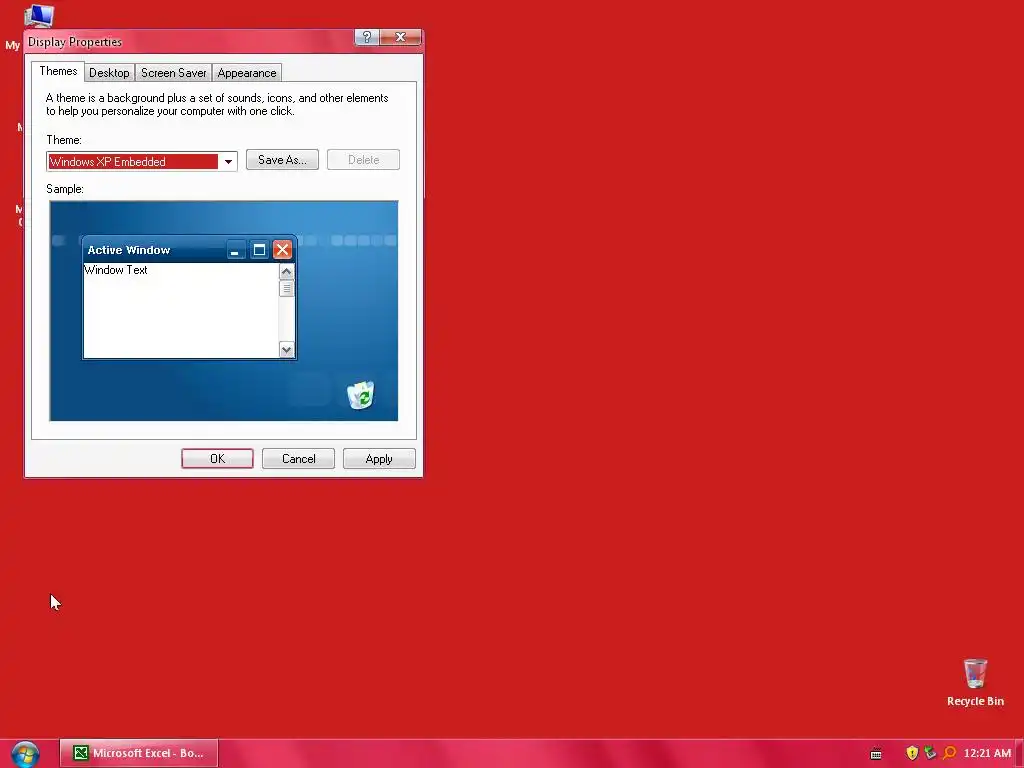Viewport: 1024px width, 768px height.
Task: Confirm with the OK button
Action: pyautogui.click(x=217, y=458)
